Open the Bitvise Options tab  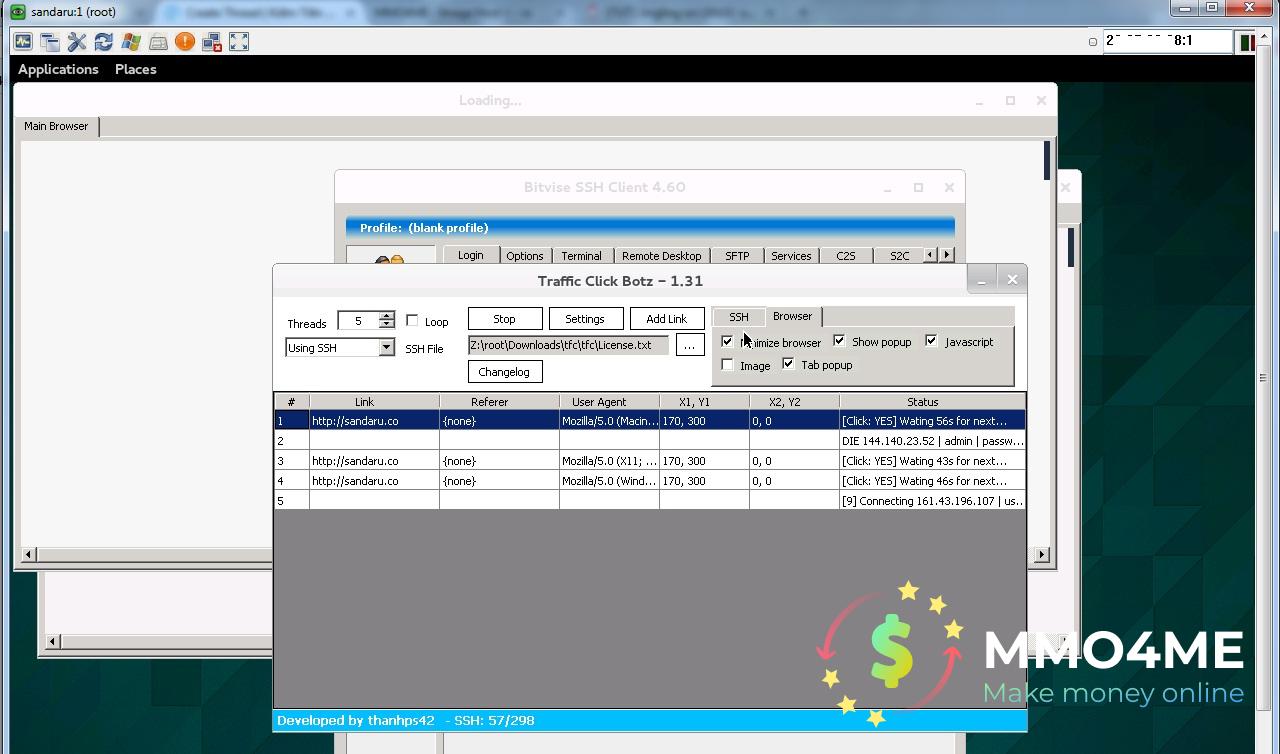pyautogui.click(x=525, y=256)
